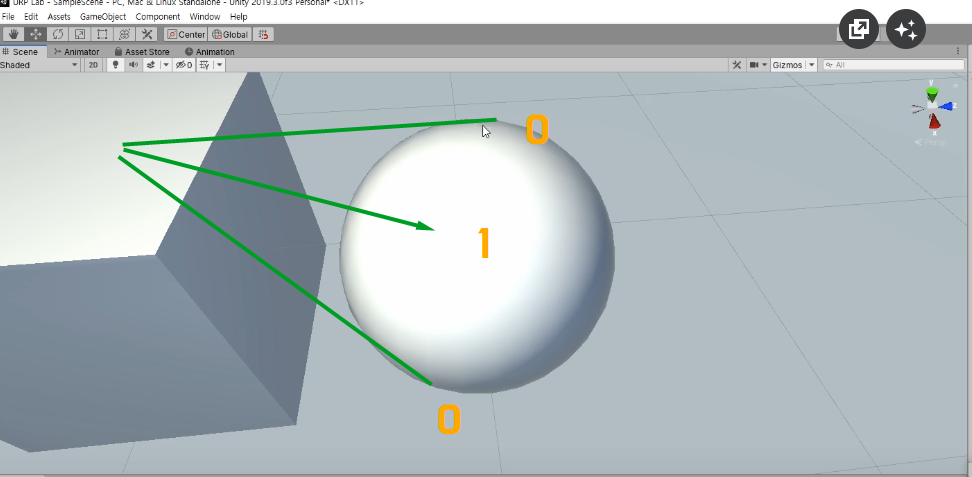Open the Help menu
972x477 pixels.
coord(239,17)
